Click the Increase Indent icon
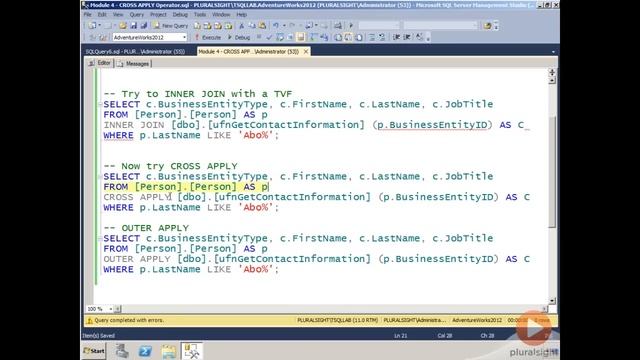The image size is (640, 360). [x=407, y=37]
